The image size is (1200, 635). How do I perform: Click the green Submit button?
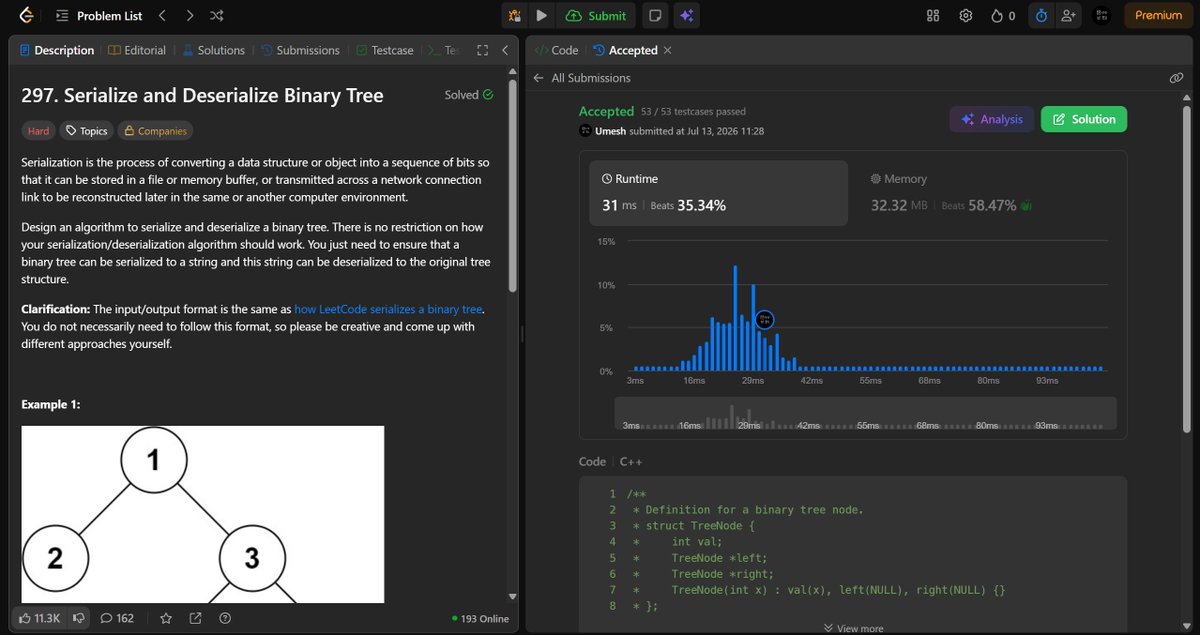pyautogui.click(x=596, y=15)
